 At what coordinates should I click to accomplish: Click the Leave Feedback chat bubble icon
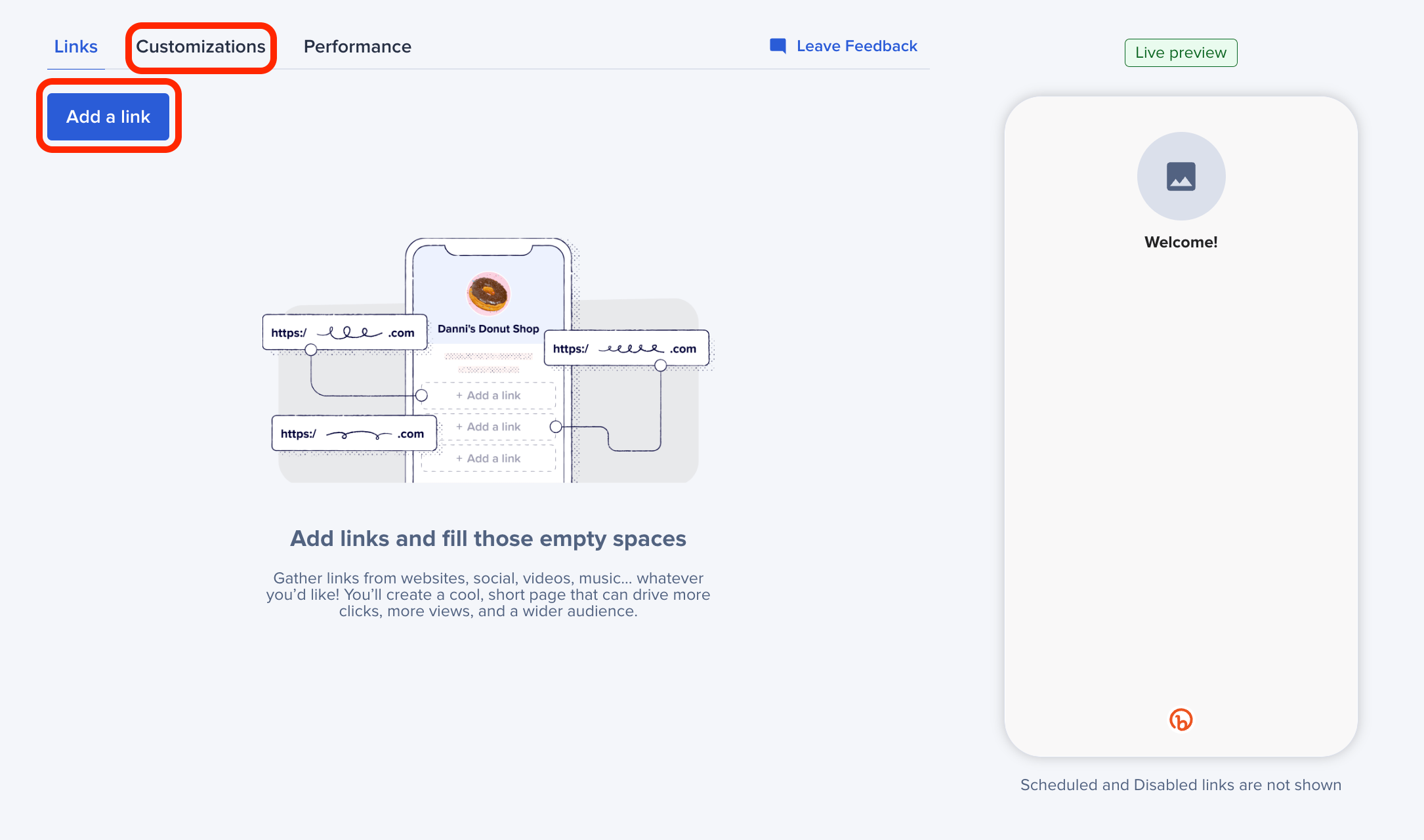[x=777, y=46]
